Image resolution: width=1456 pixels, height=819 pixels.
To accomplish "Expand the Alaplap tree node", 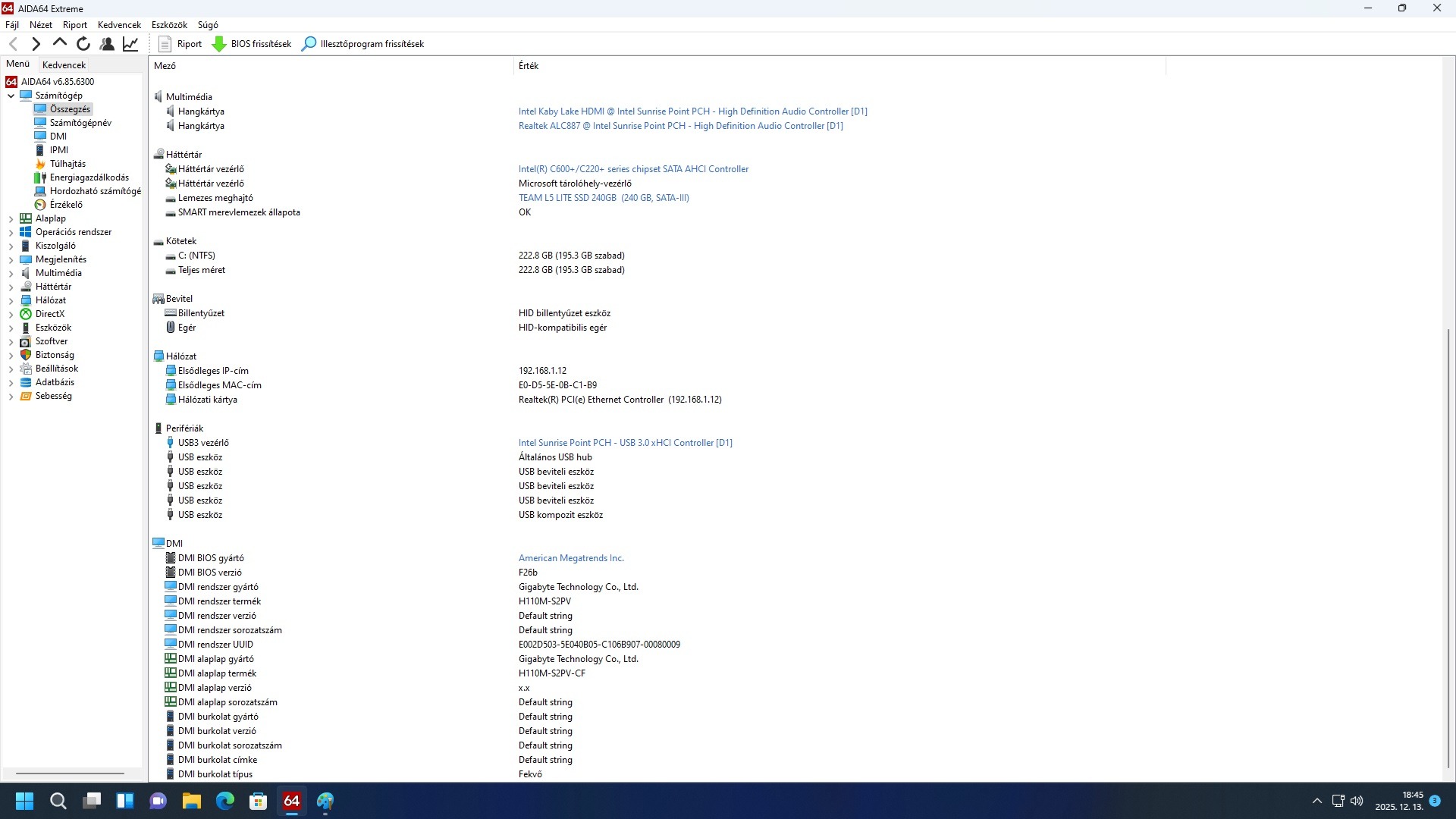I will click(11, 218).
